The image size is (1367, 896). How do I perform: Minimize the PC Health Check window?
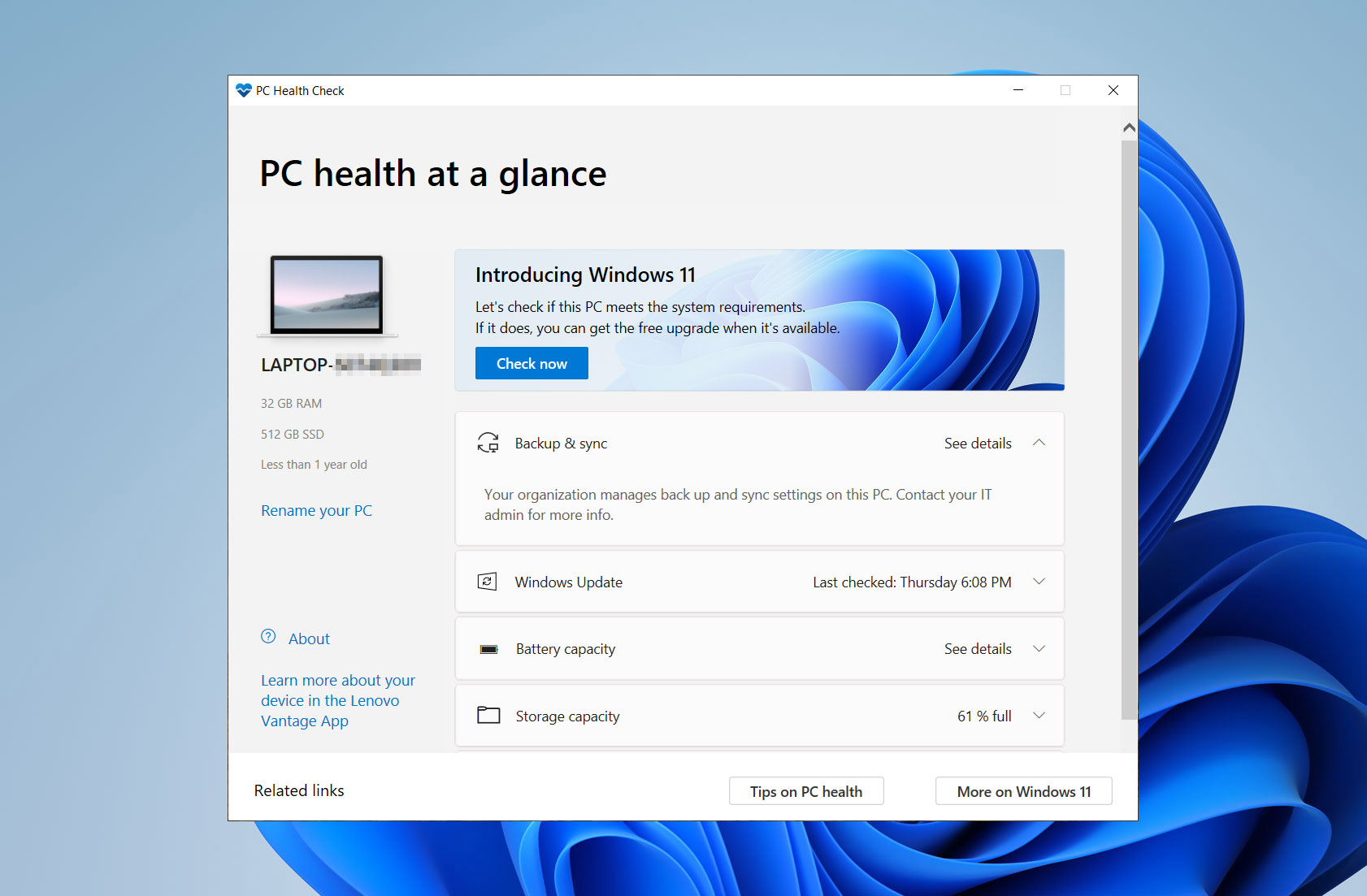(1018, 90)
